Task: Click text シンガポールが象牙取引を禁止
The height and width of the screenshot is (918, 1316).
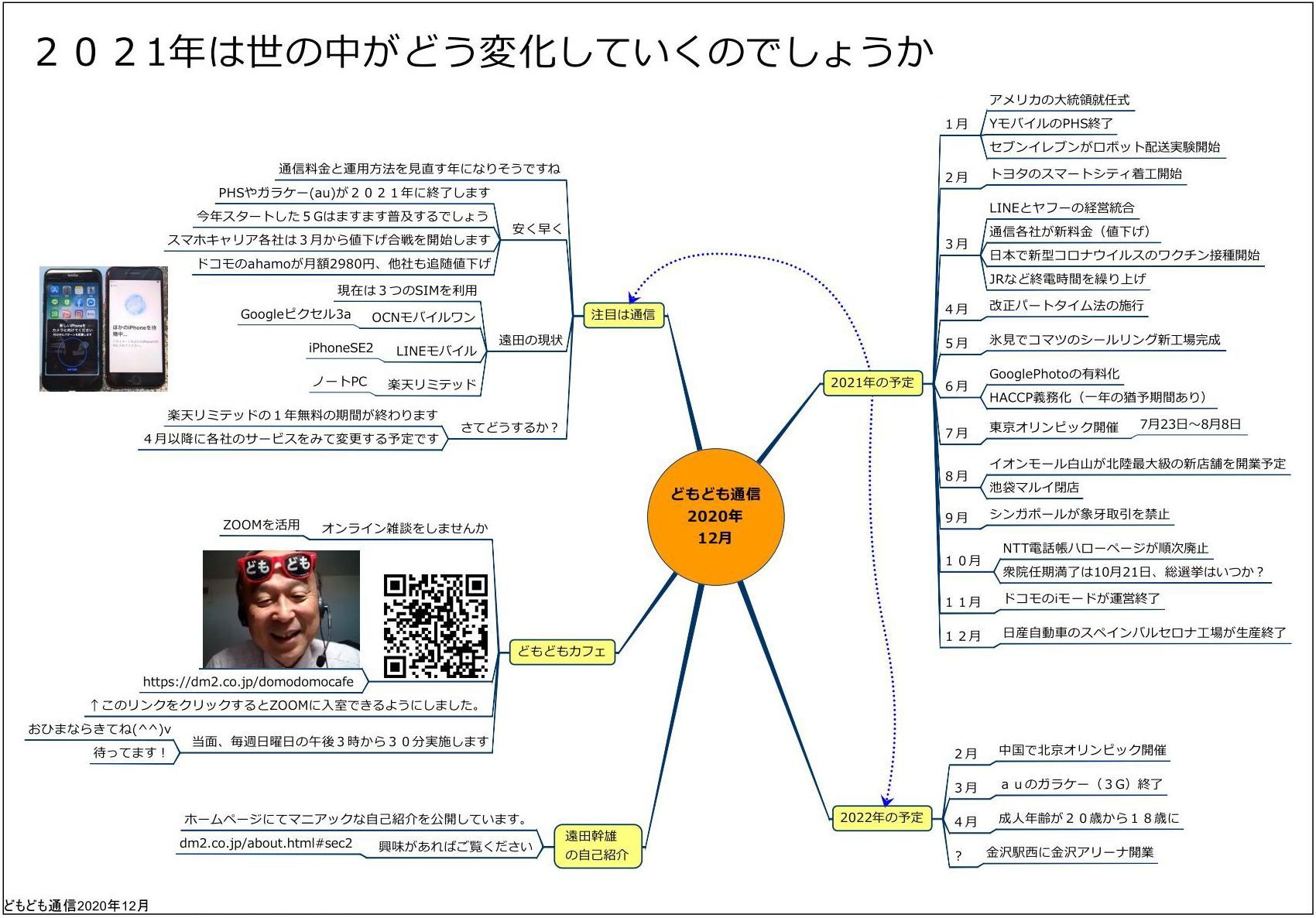Action: (x=1079, y=514)
